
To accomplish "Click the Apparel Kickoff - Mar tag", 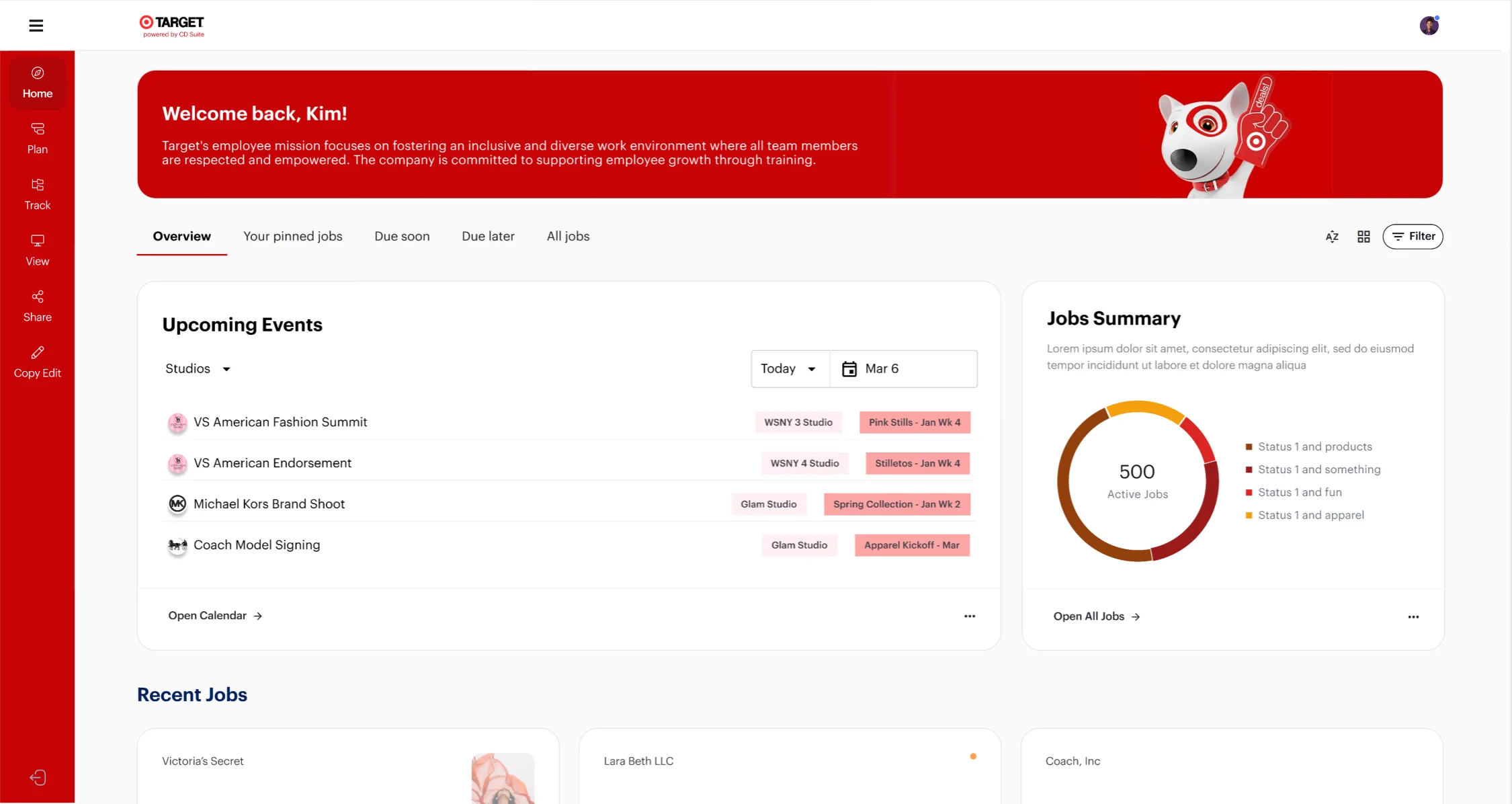I will (912, 545).
